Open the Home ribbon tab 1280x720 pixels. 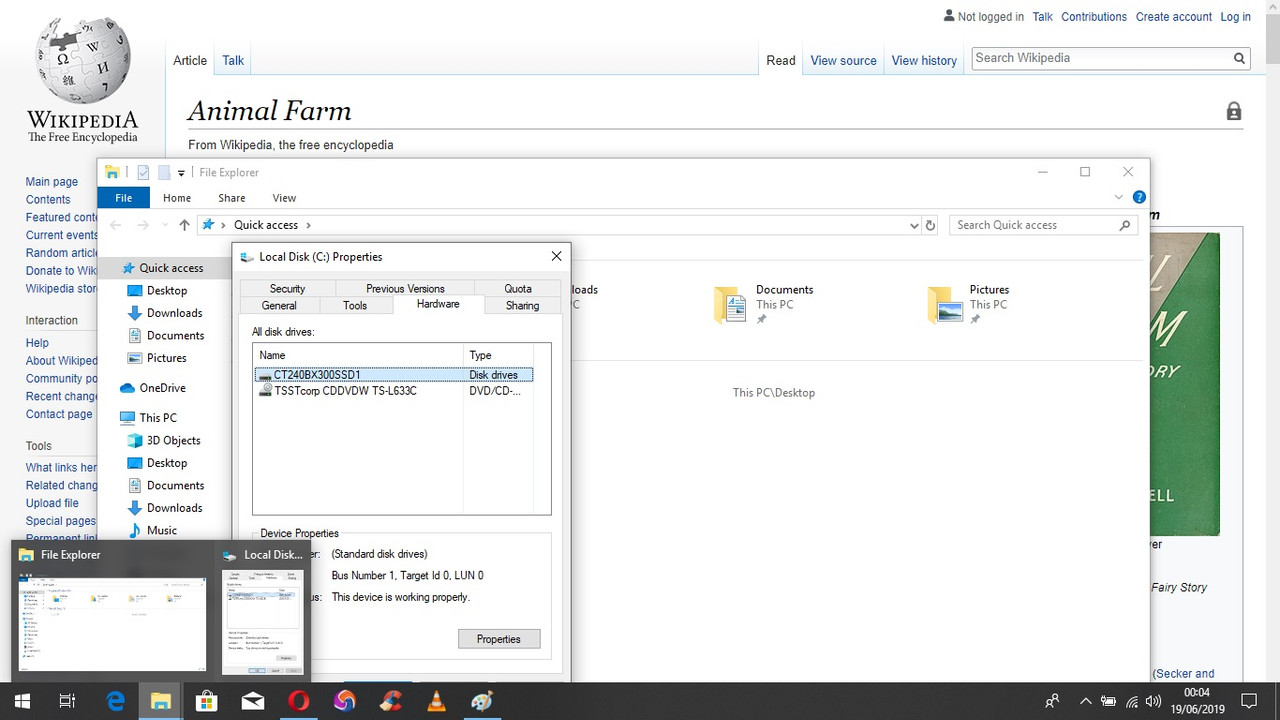point(177,198)
